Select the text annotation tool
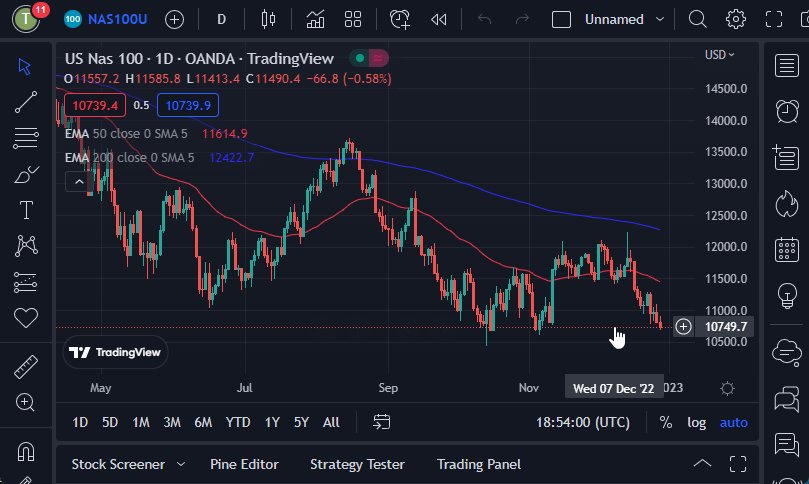The width and height of the screenshot is (809, 484). [x=25, y=210]
